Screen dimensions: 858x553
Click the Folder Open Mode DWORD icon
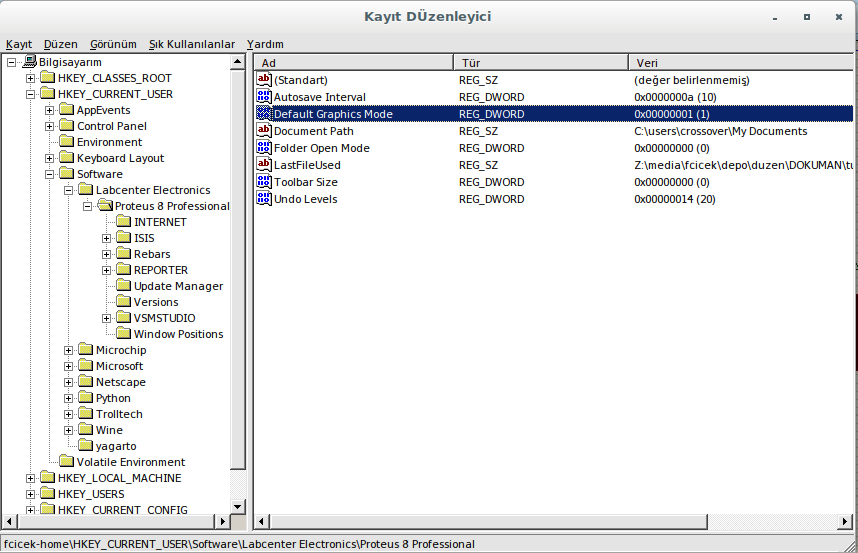click(x=264, y=148)
